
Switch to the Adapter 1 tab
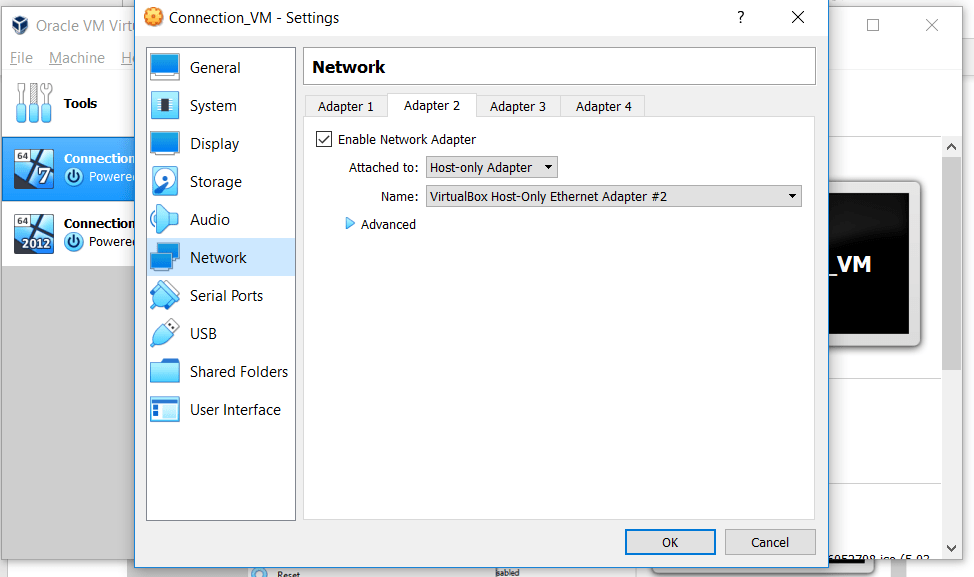346,106
